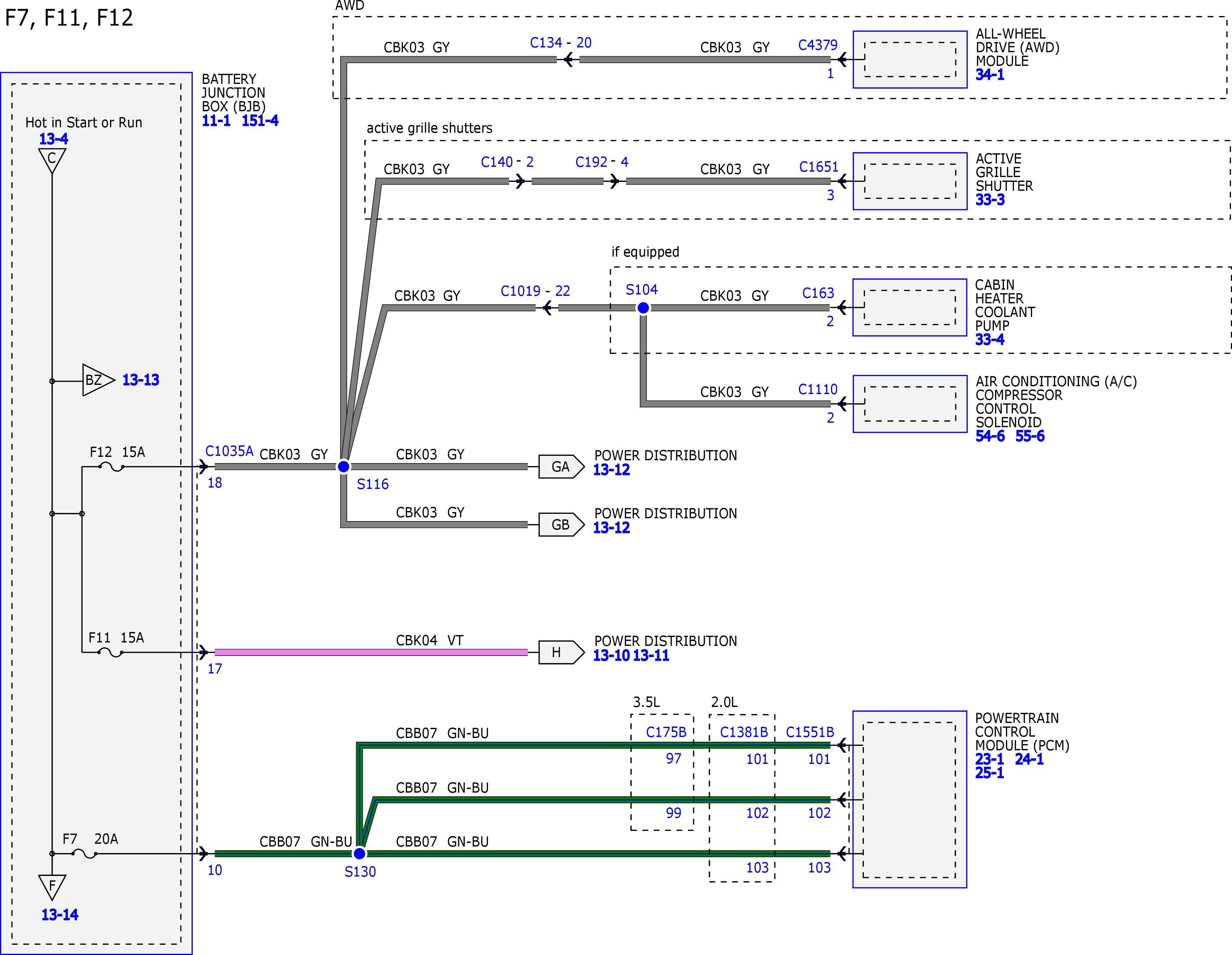Select the F11 15A fuse symbol
The height and width of the screenshot is (955, 1232).
tap(111, 653)
